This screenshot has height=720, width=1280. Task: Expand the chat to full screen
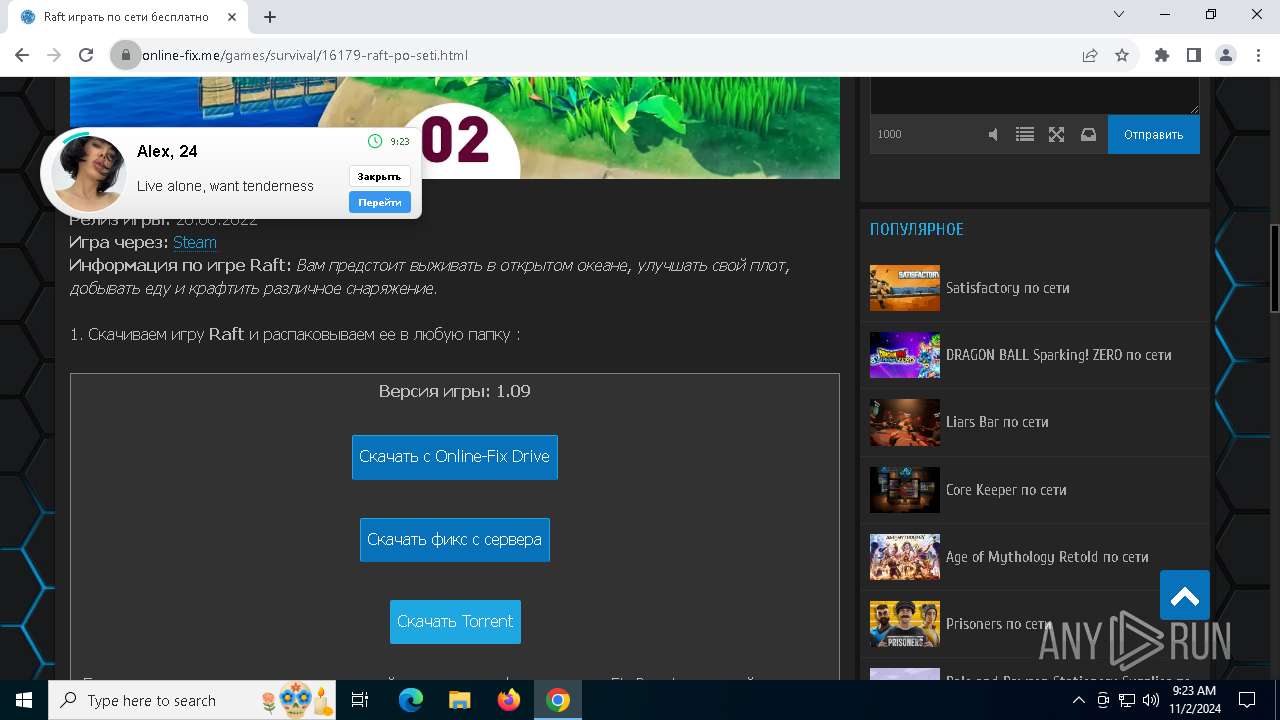coord(1056,134)
